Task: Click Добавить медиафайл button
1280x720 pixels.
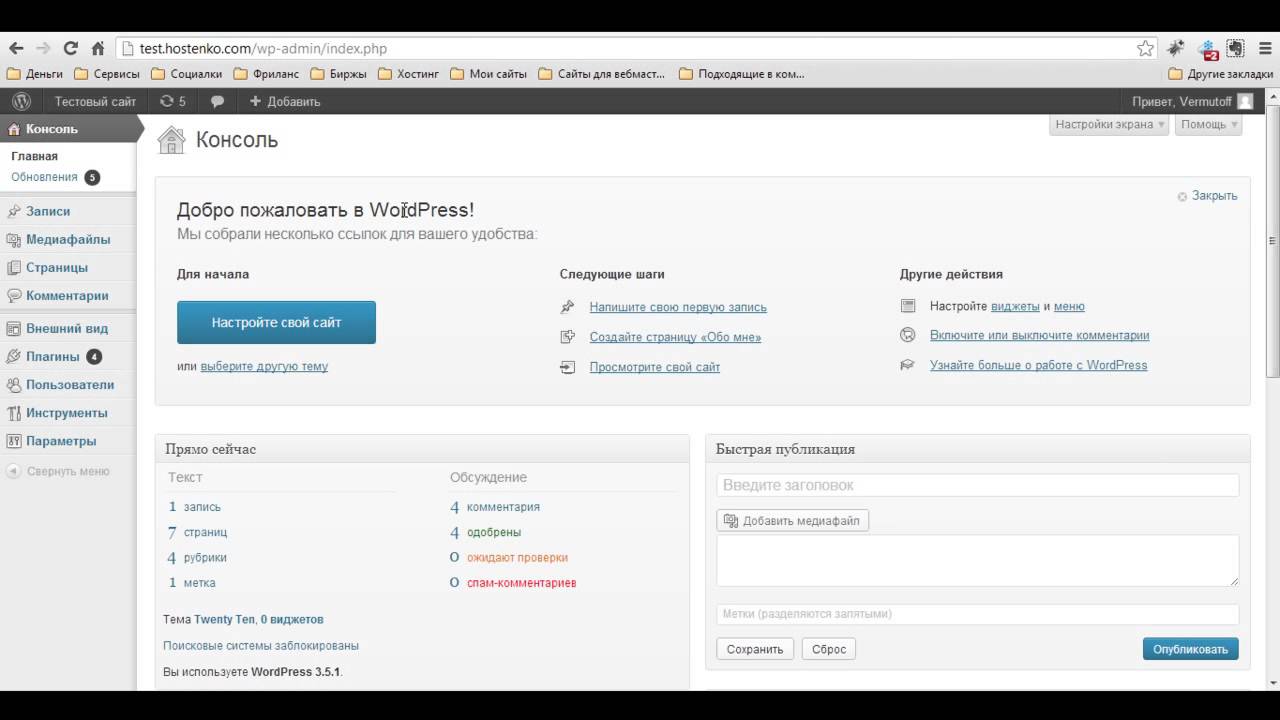Action: [x=792, y=521]
